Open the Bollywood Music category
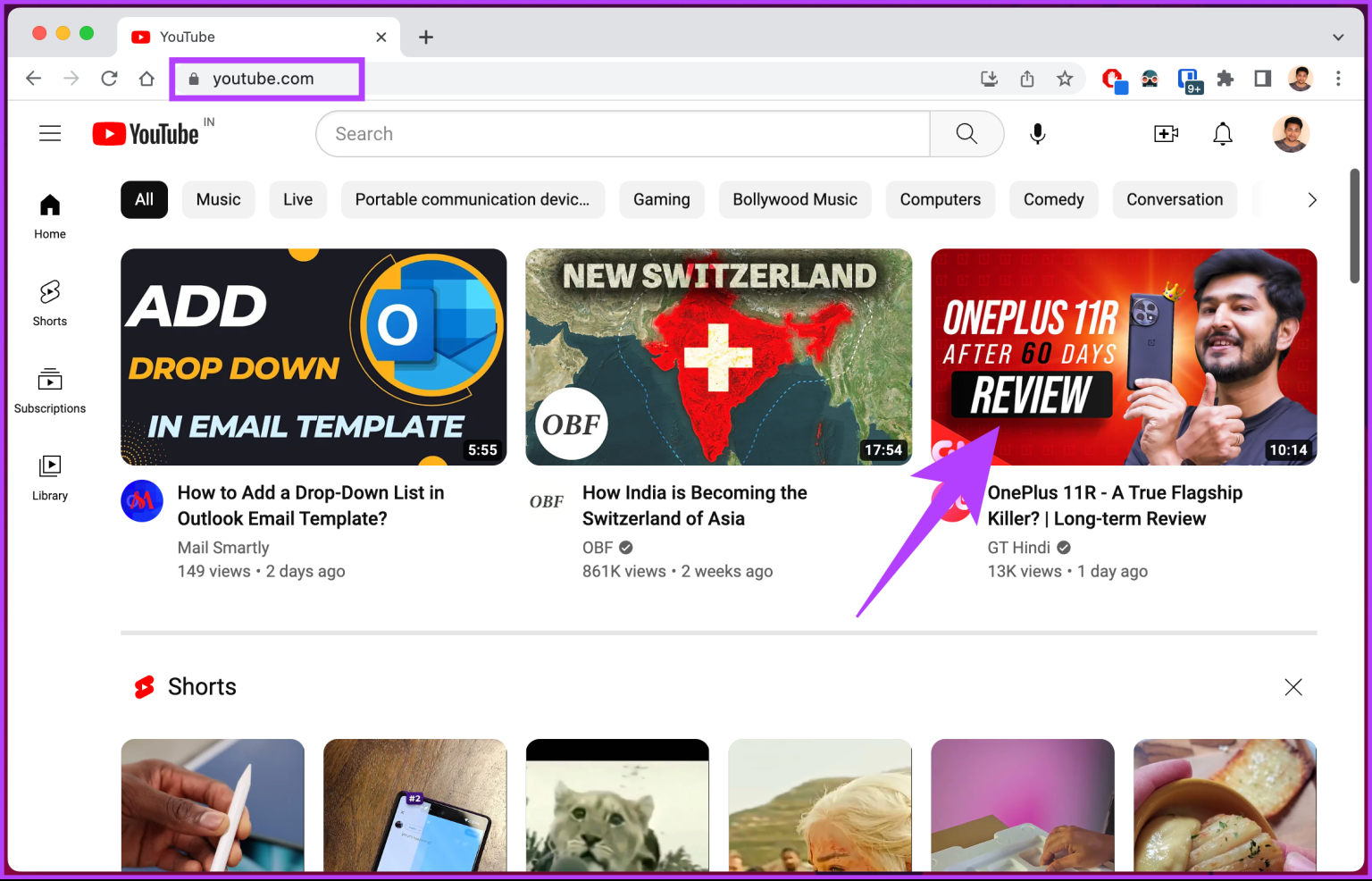Screen dimensions: 1372x881 (794, 199)
